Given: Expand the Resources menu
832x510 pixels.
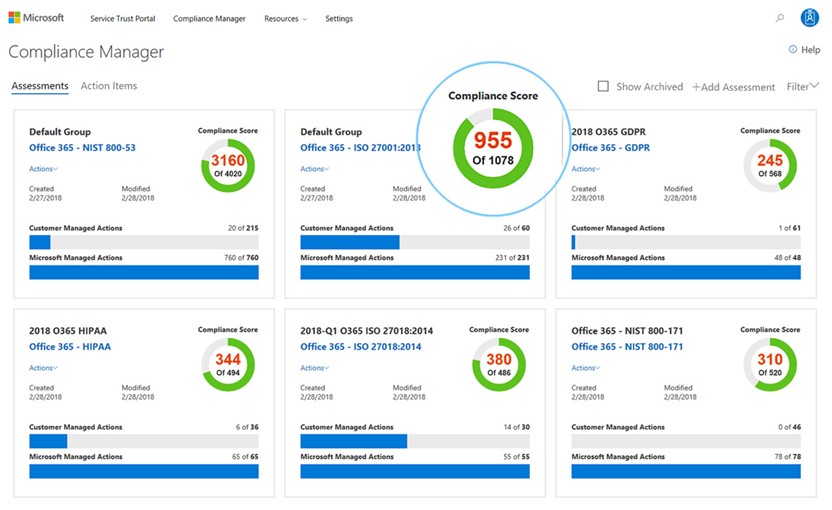Looking at the screenshot, I should (x=285, y=19).
